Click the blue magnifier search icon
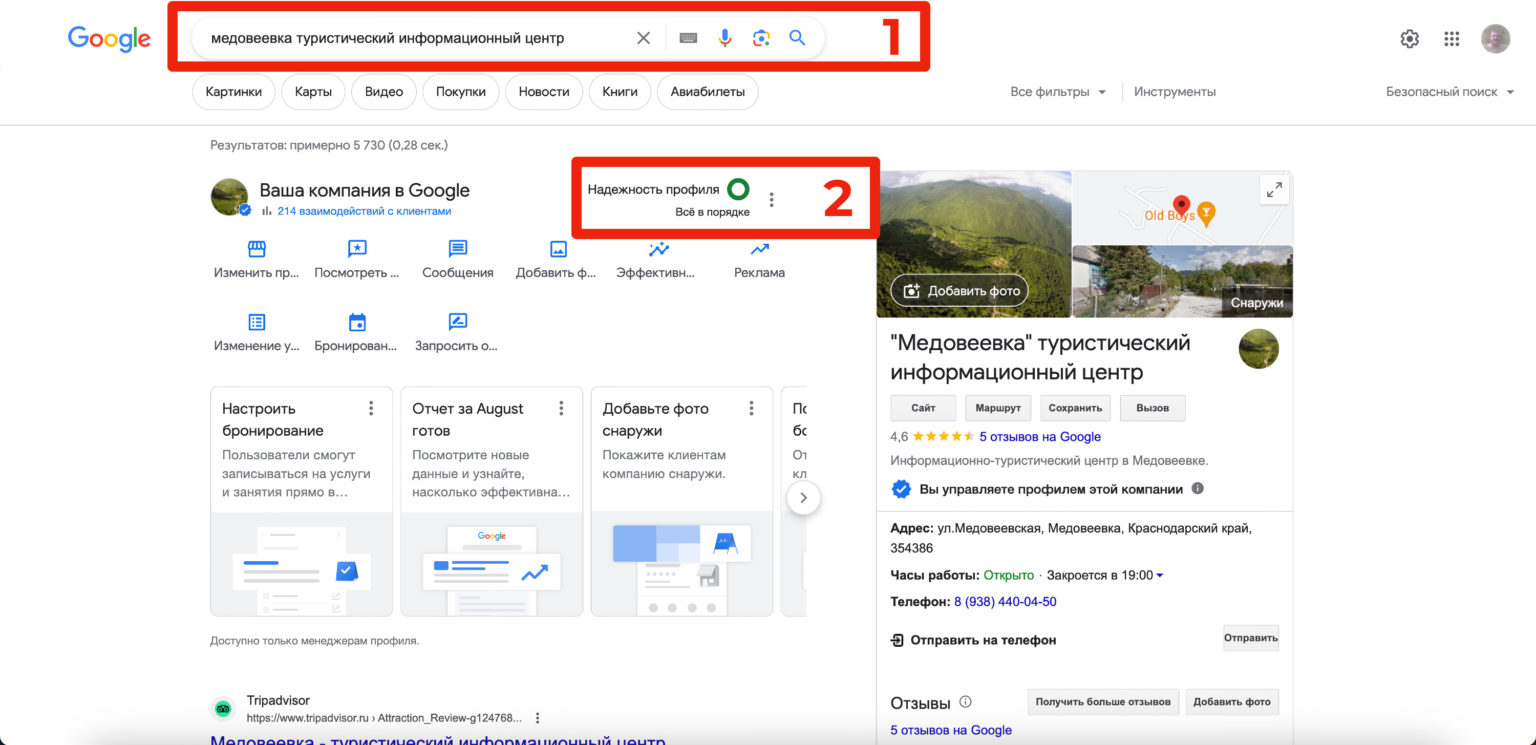This screenshot has height=745, width=1536. (797, 38)
